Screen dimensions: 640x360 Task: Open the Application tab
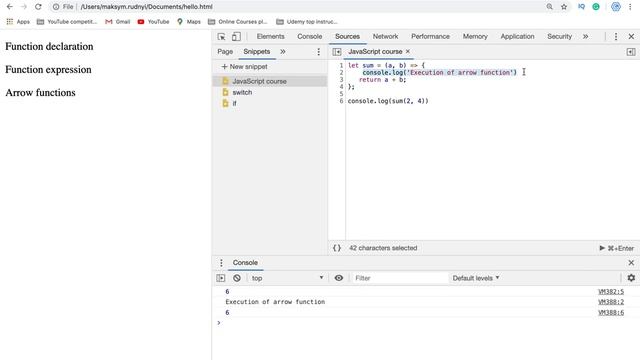pos(517,36)
